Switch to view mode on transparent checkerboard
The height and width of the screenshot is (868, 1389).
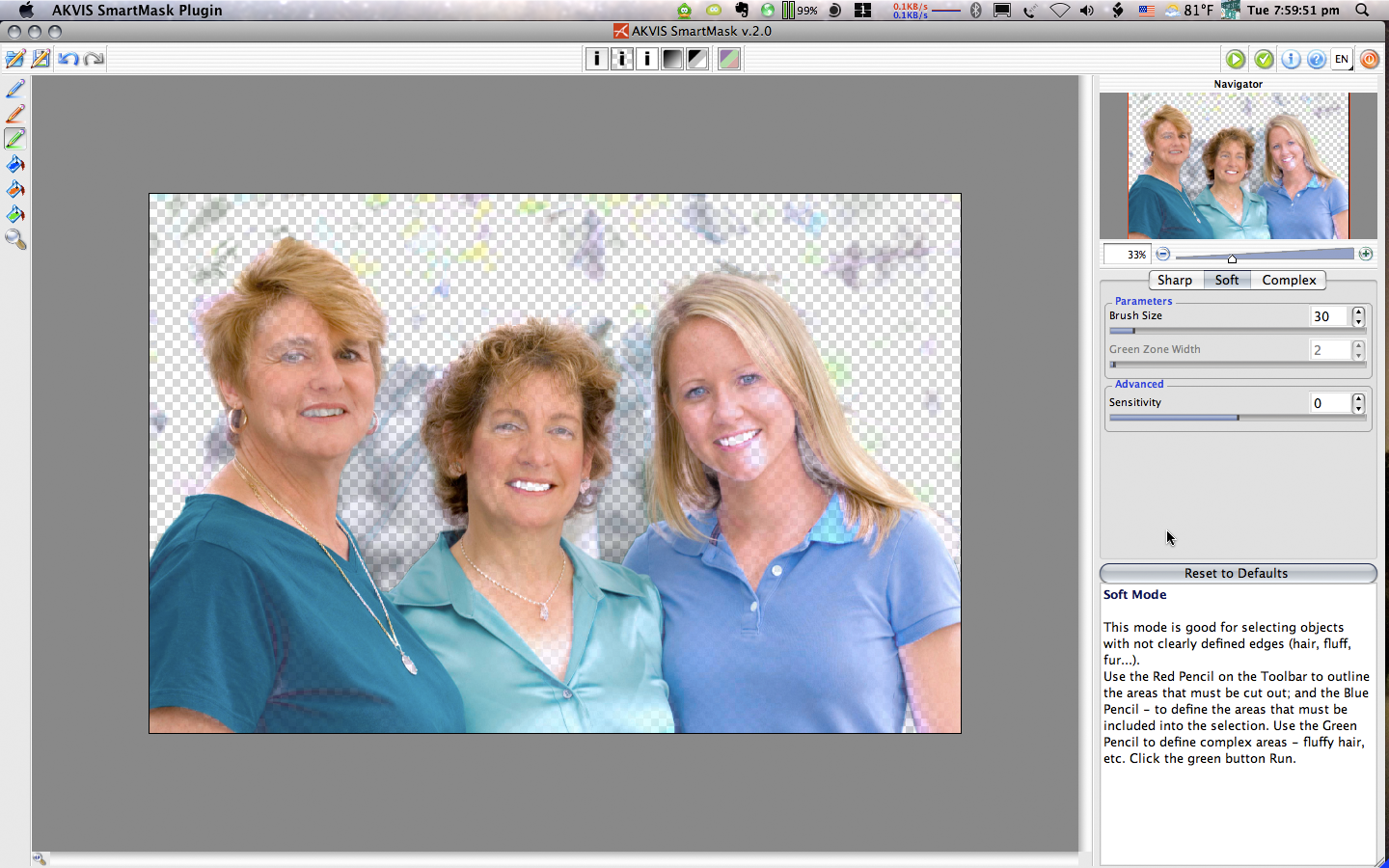coord(622,59)
